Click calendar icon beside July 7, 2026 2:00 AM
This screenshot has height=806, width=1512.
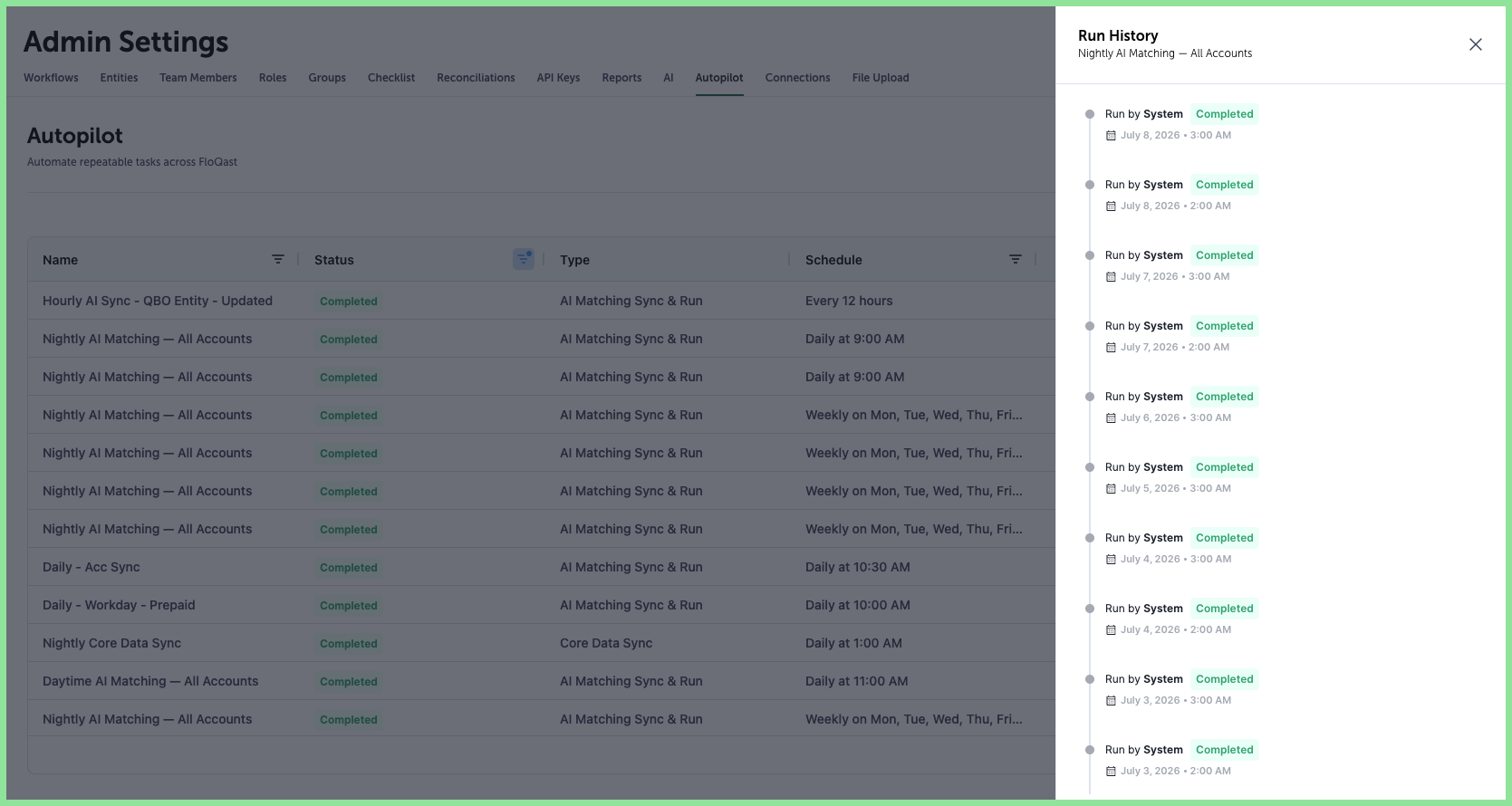pyautogui.click(x=1111, y=348)
